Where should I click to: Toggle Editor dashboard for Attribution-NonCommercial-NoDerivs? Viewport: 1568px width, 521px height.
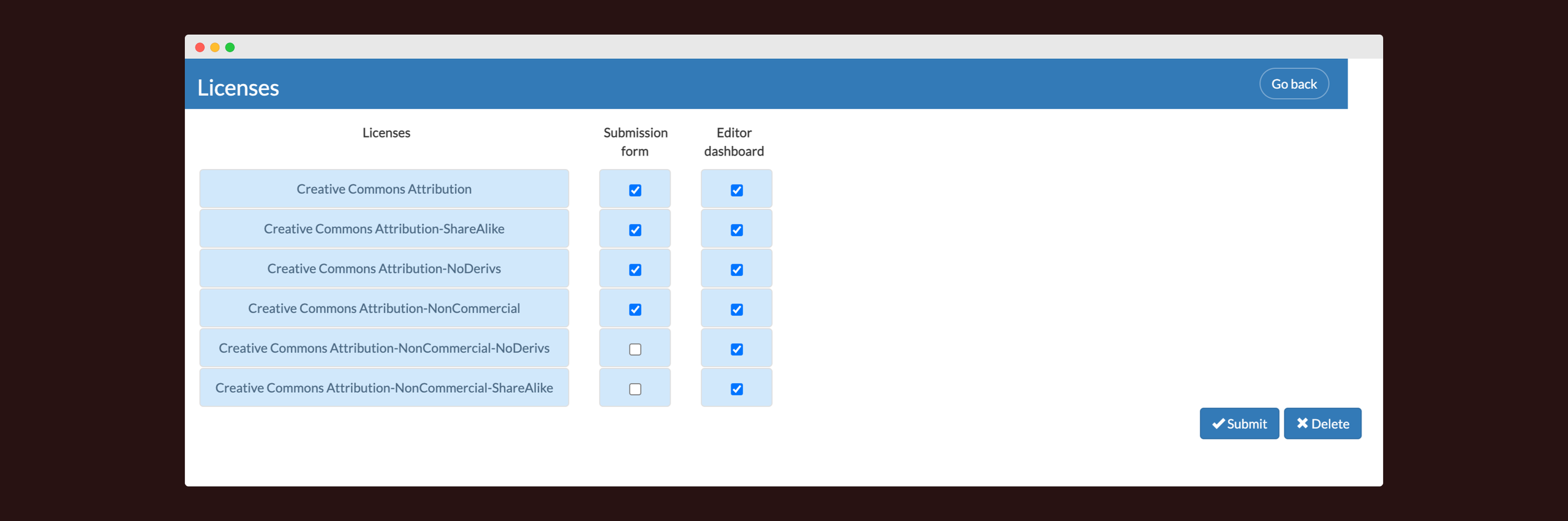tap(737, 349)
